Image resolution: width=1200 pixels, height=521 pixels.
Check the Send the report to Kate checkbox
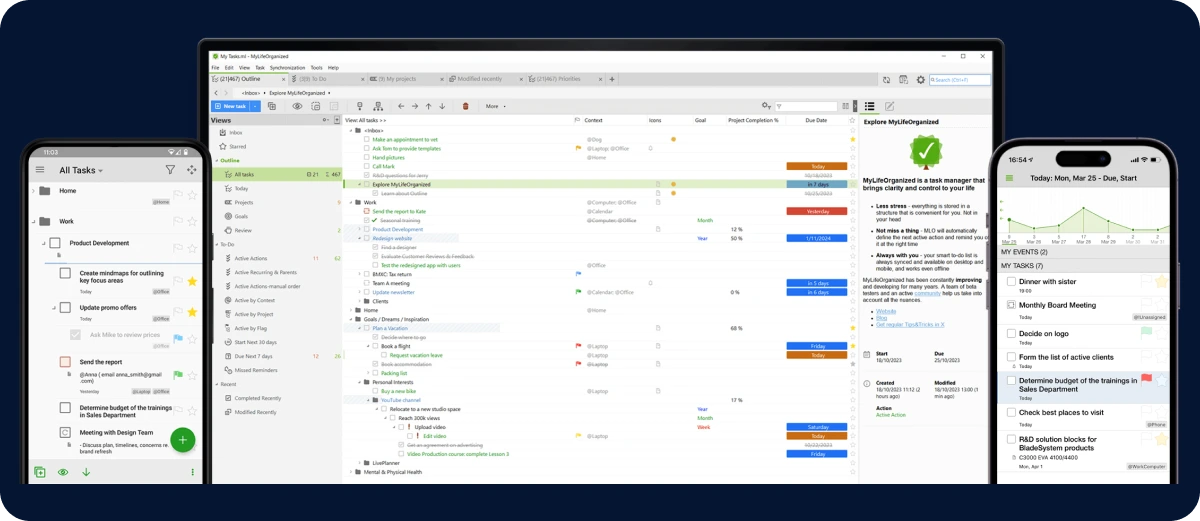367,211
